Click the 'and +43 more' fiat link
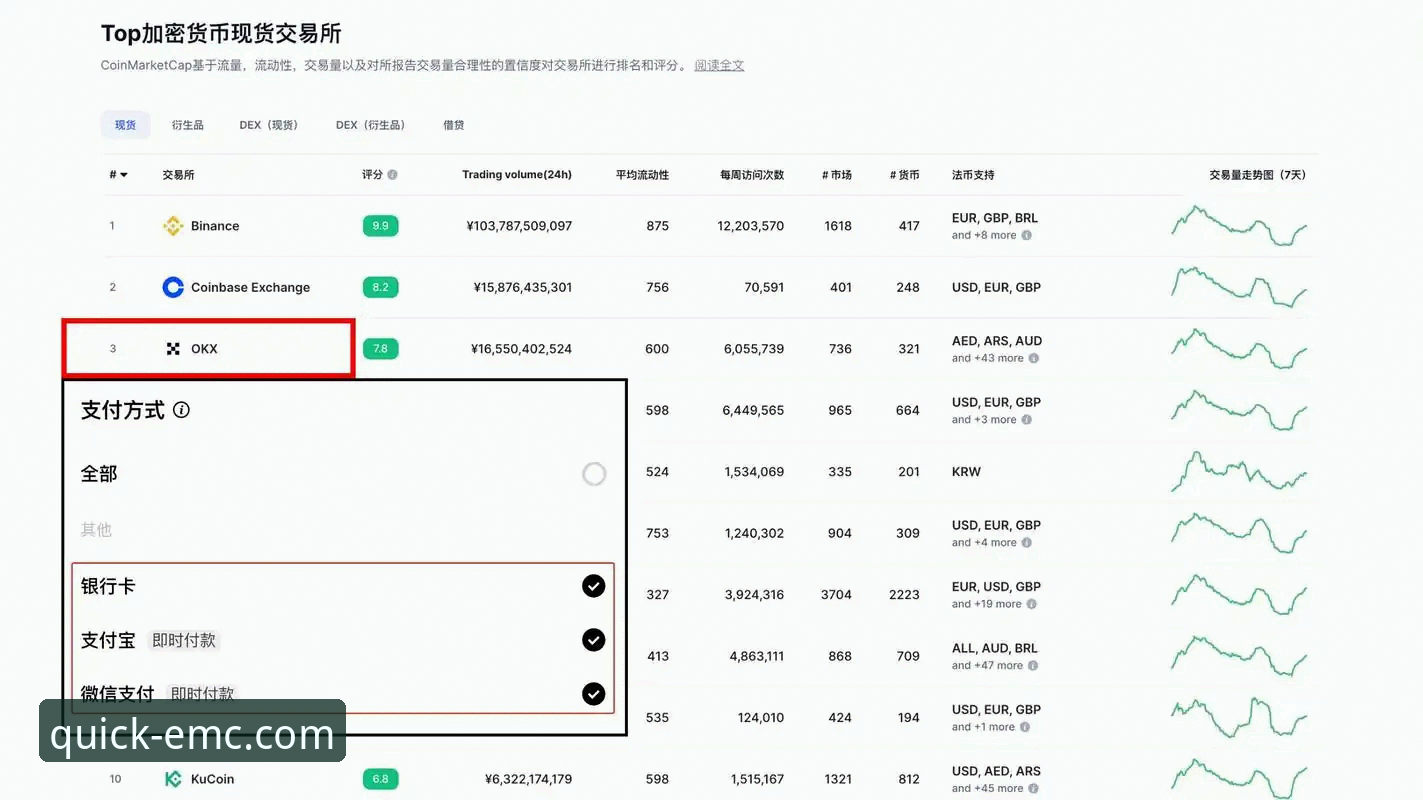Image resolution: width=1423 pixels, height=800 pixels. [x=988, y=358]
